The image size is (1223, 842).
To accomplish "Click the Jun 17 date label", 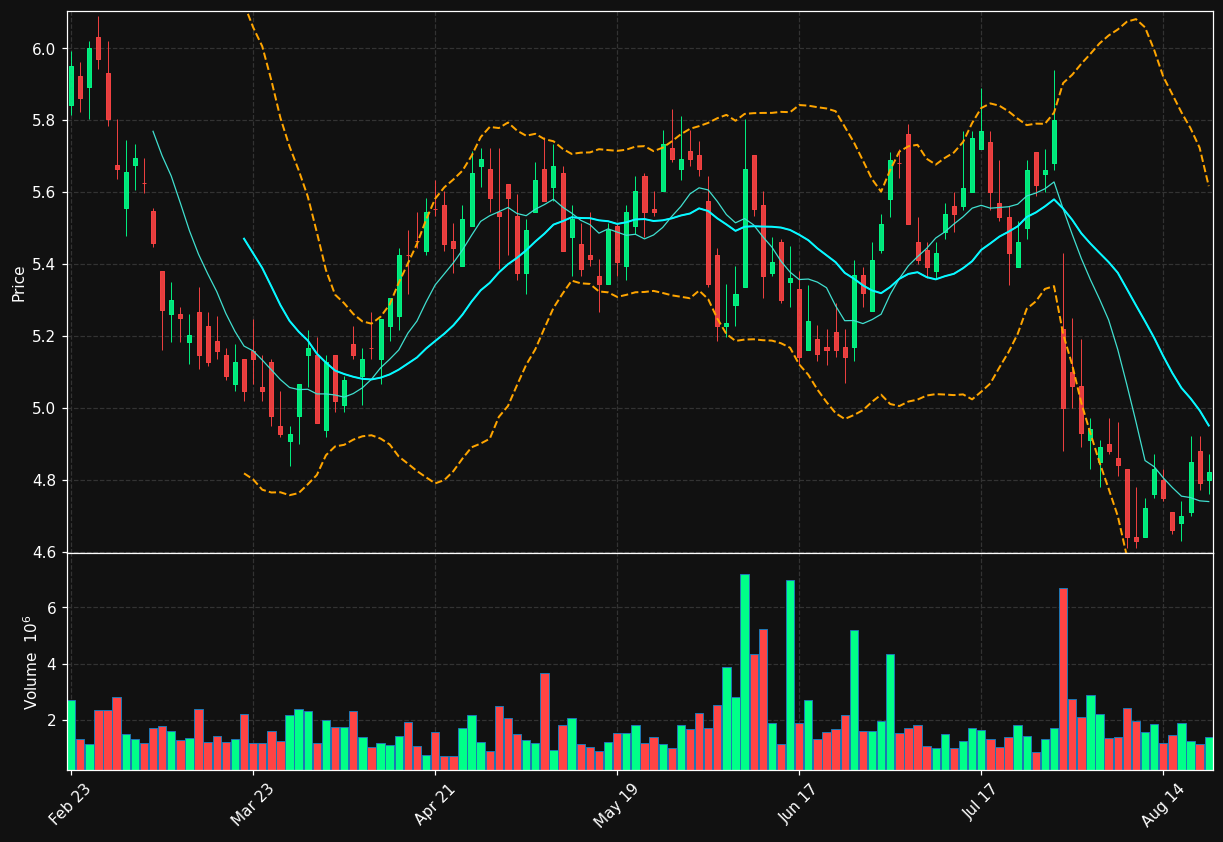I will 798,804.
